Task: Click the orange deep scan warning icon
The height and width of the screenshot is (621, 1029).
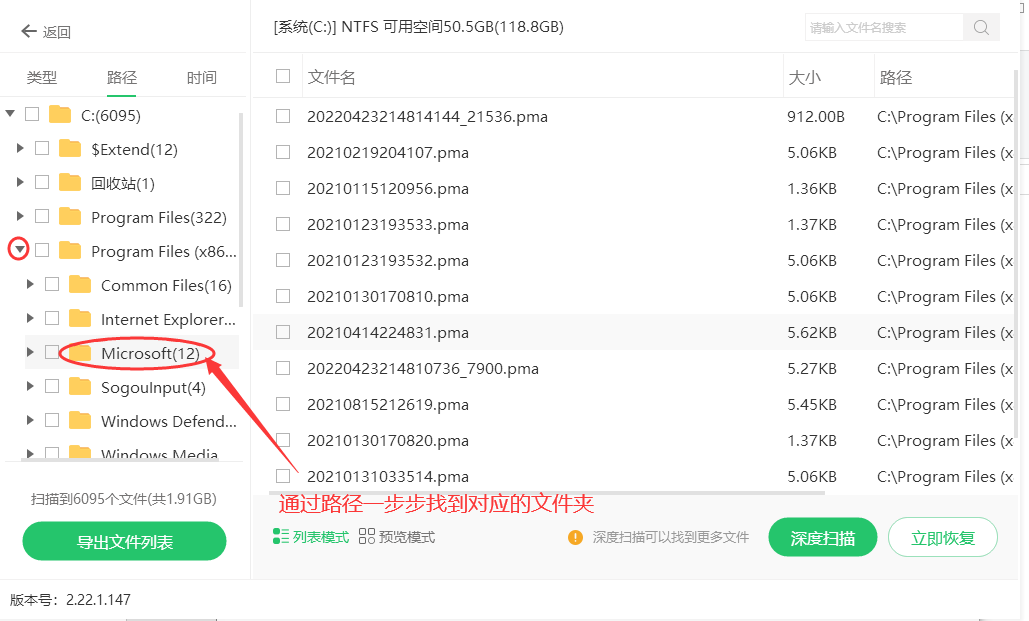Action: click(x=575, y=537)
